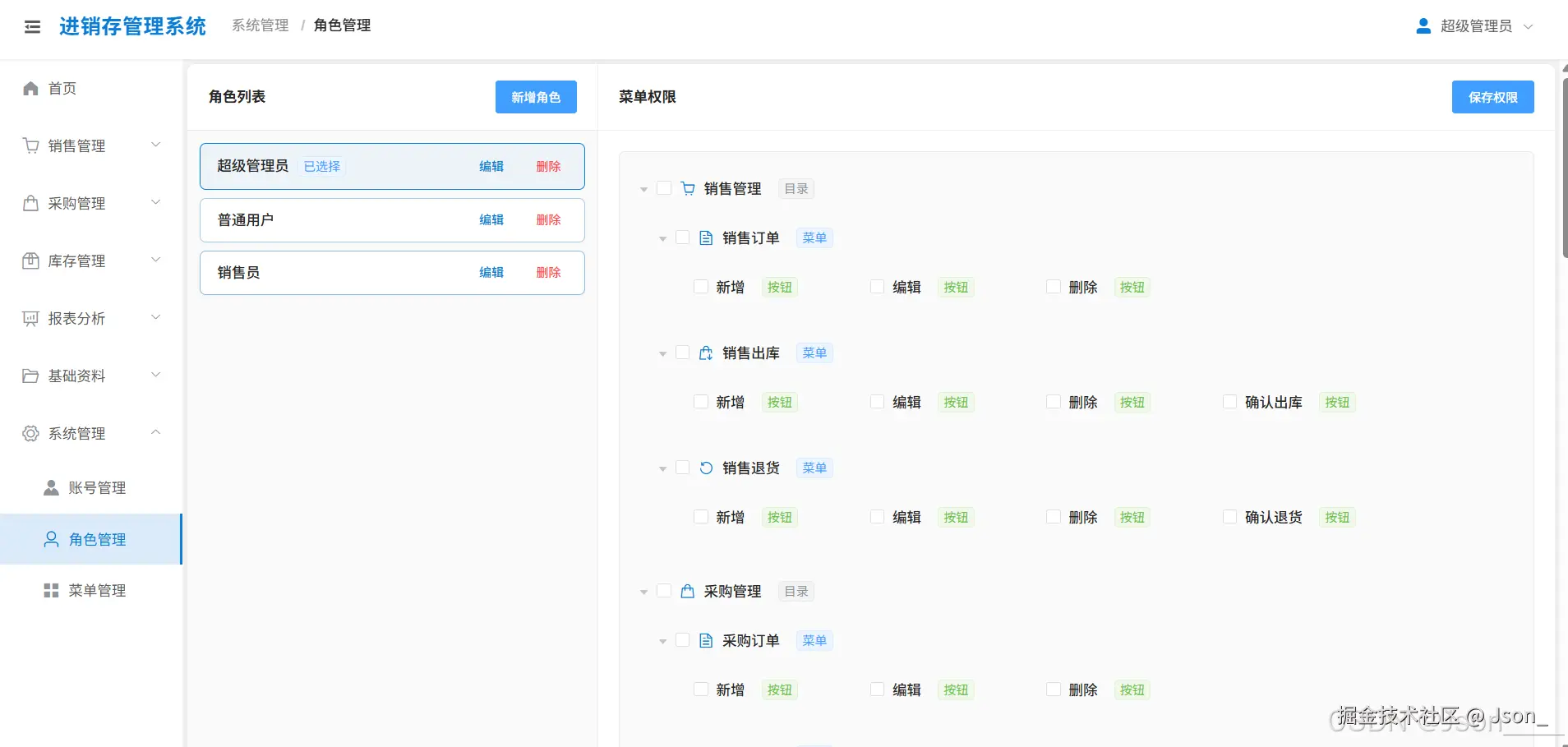1568x747 pixels.
Task: Collapse the 销售出库 tree node arrow
Action: (662, 354)
